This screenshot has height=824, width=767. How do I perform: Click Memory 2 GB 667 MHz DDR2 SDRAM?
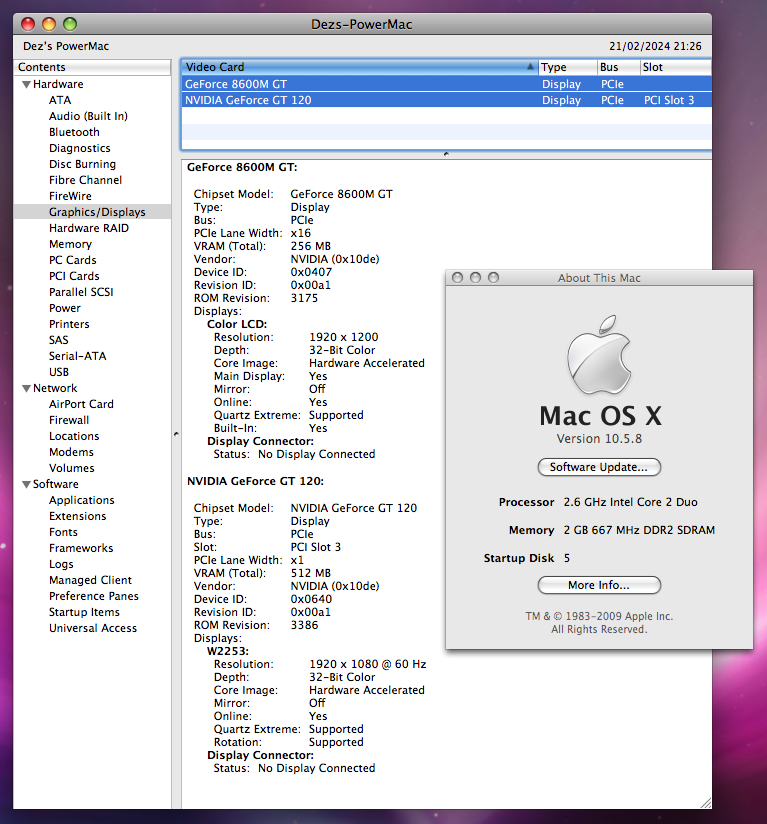[612, 530]
